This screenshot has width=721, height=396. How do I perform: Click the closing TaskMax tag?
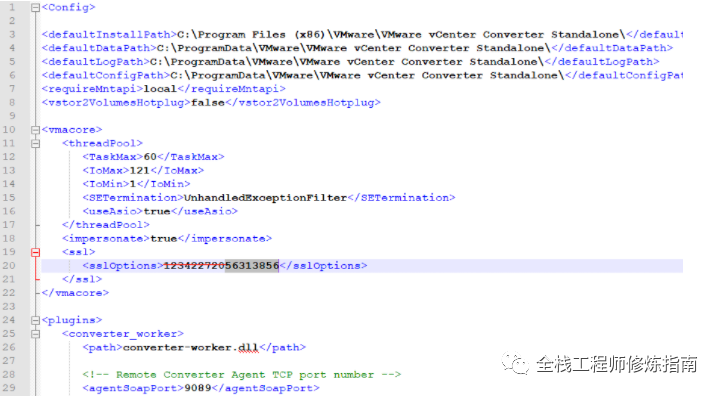click(191, 157)
